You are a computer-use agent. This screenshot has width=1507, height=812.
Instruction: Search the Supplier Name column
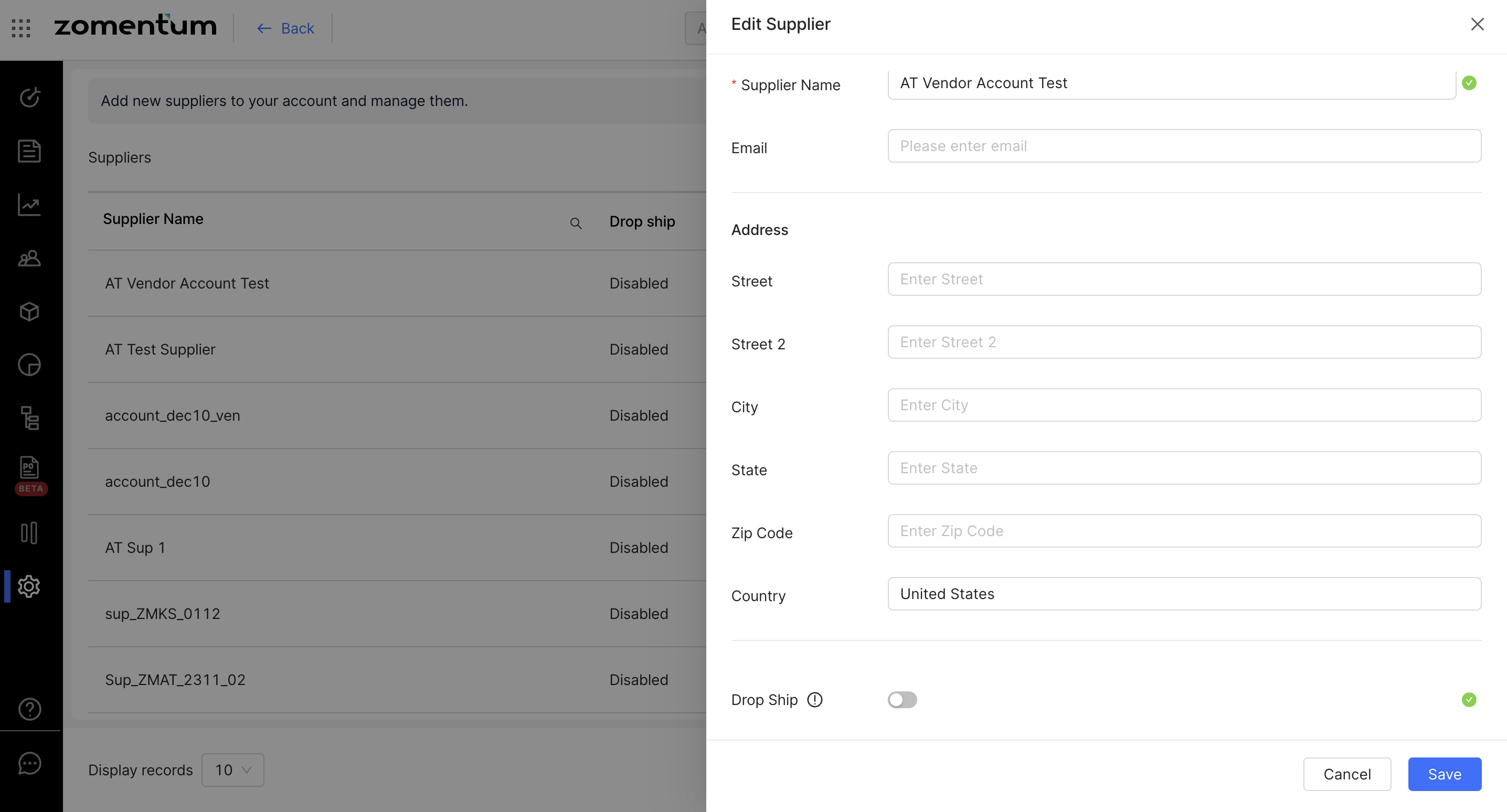click(x=576, y=223)
